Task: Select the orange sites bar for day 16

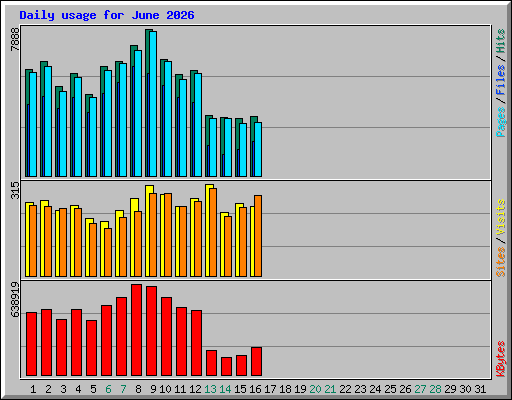Action: (258, 236)
